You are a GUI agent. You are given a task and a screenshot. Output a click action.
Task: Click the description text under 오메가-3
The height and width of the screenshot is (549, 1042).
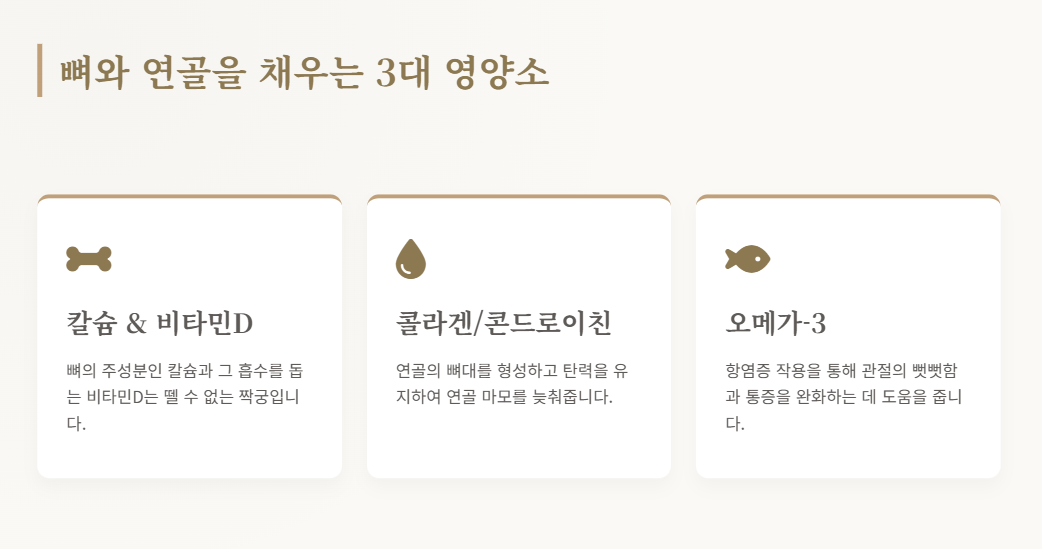[843, 397]
